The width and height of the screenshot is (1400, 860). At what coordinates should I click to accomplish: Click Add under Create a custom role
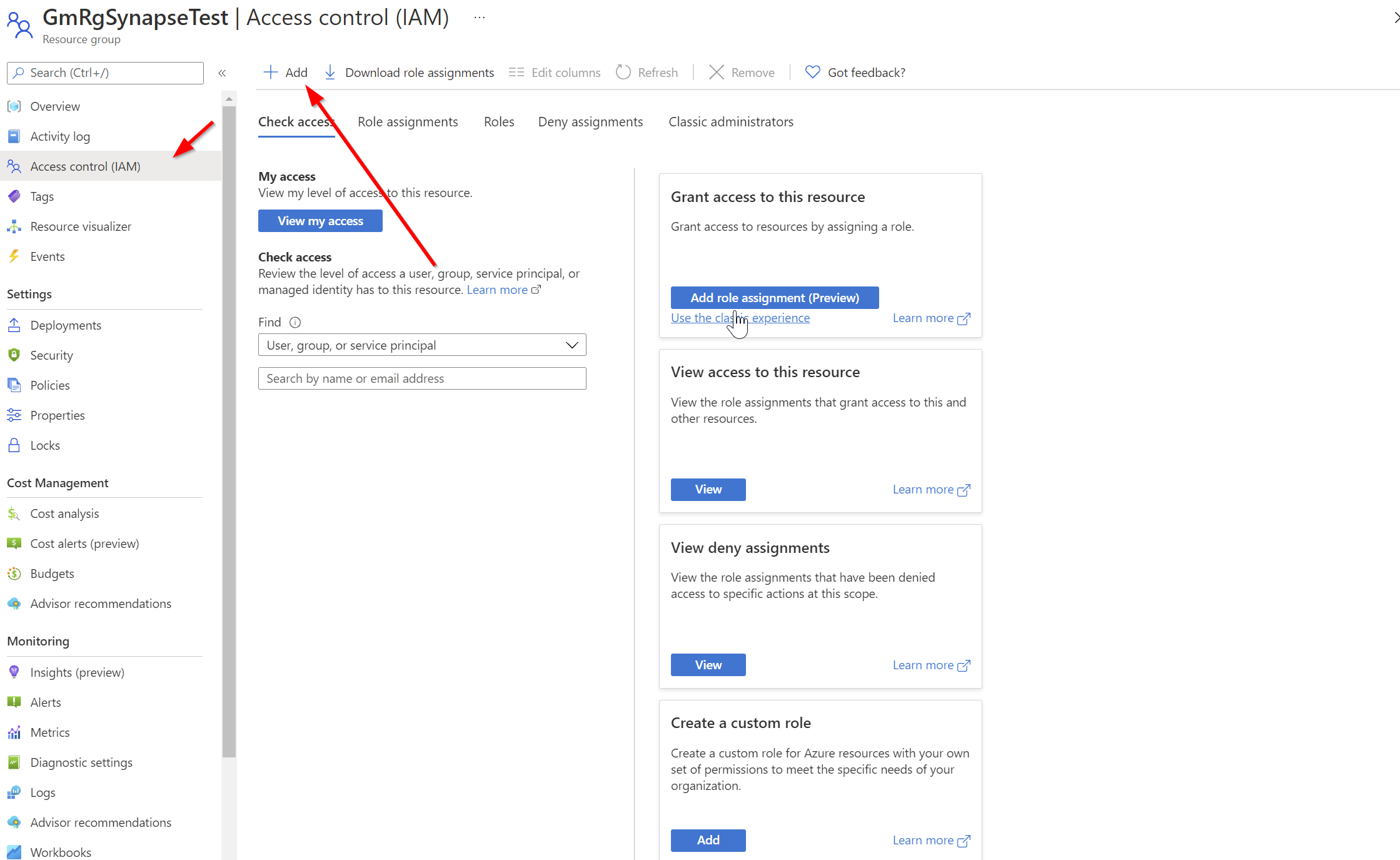(x=708, y=841)
